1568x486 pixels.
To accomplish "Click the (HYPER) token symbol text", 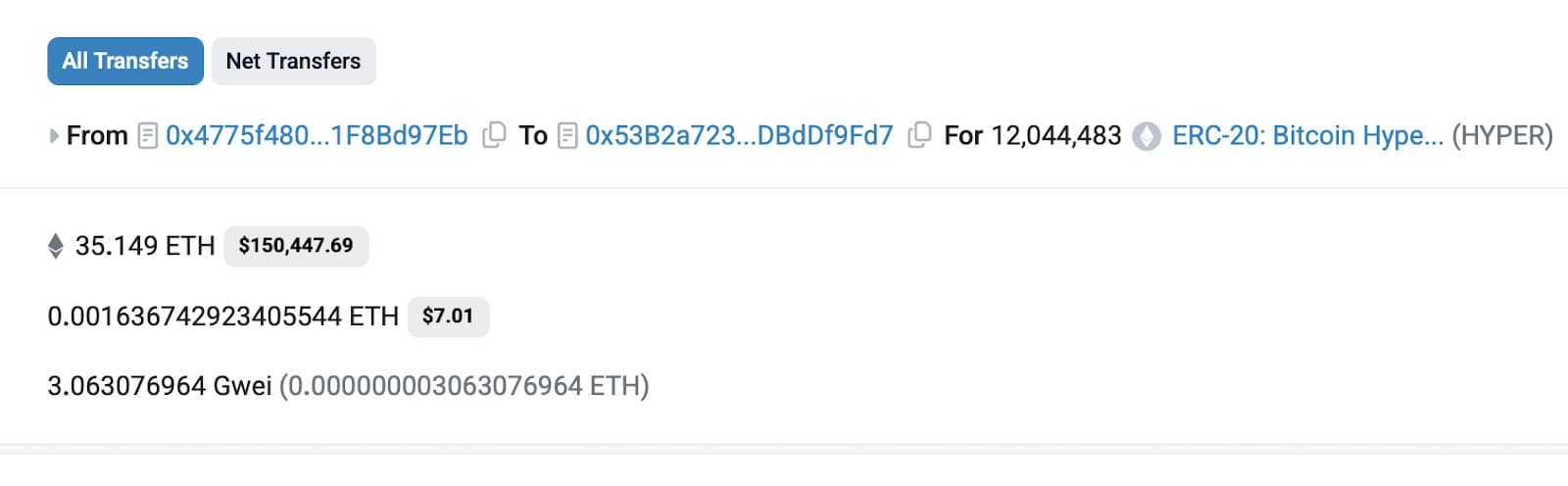I will pyautogui.click(x=1502, y=135).
